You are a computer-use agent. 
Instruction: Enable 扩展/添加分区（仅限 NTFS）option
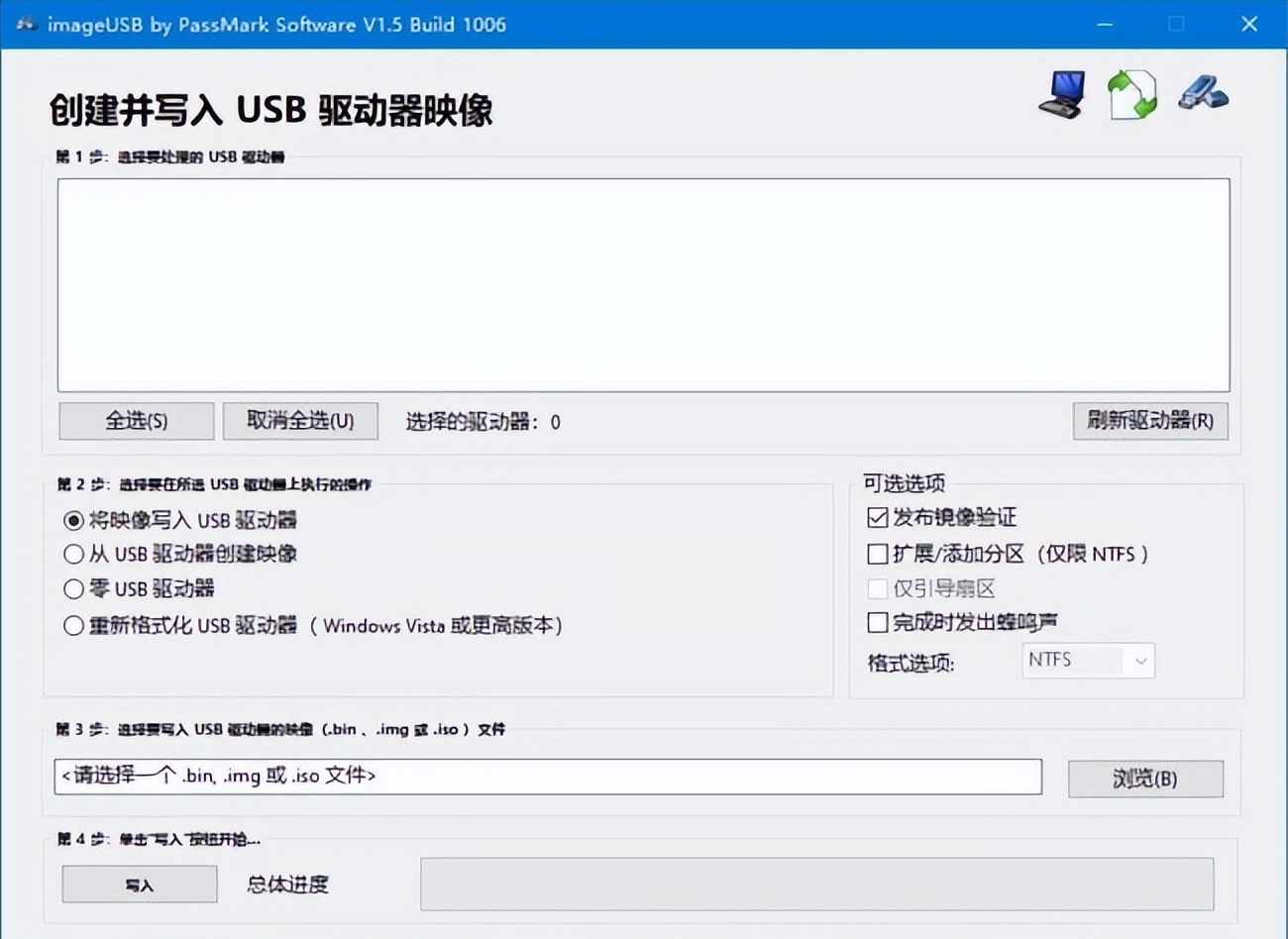[x=876, y=554]
